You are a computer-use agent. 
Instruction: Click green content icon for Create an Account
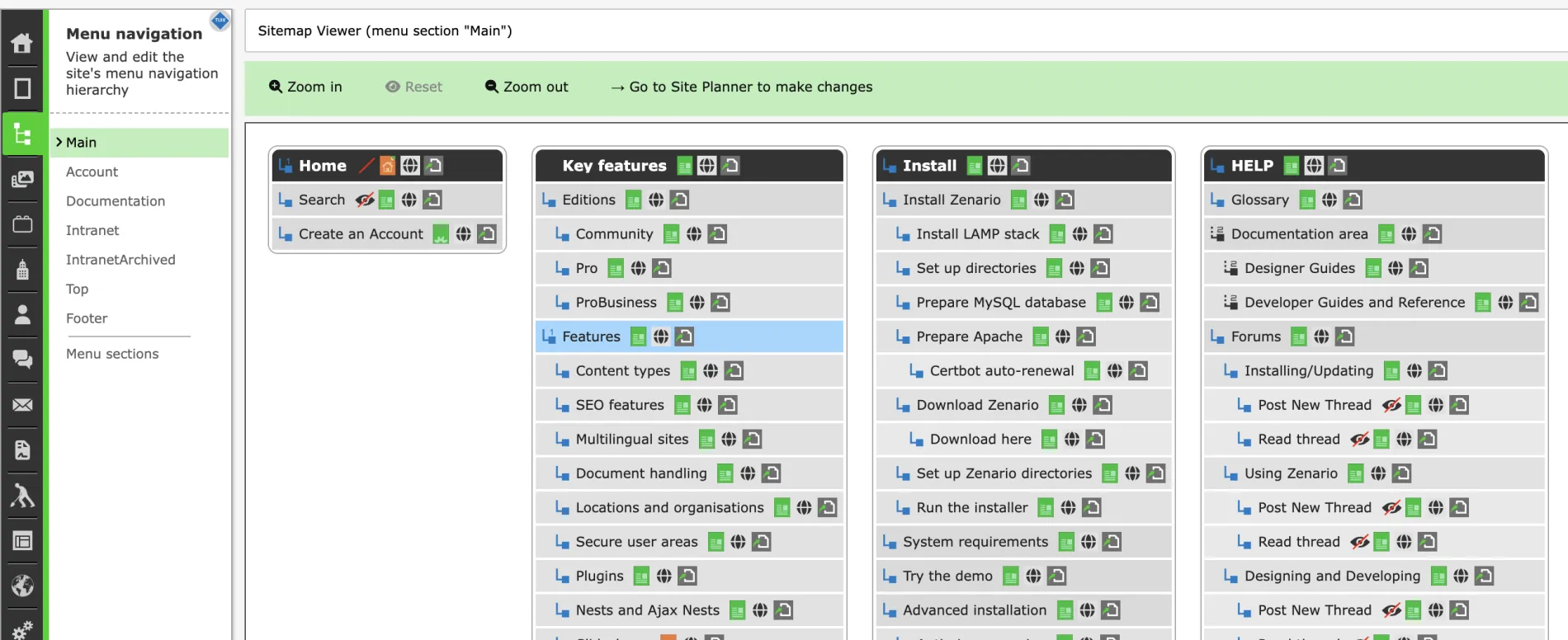coord(441,234)
